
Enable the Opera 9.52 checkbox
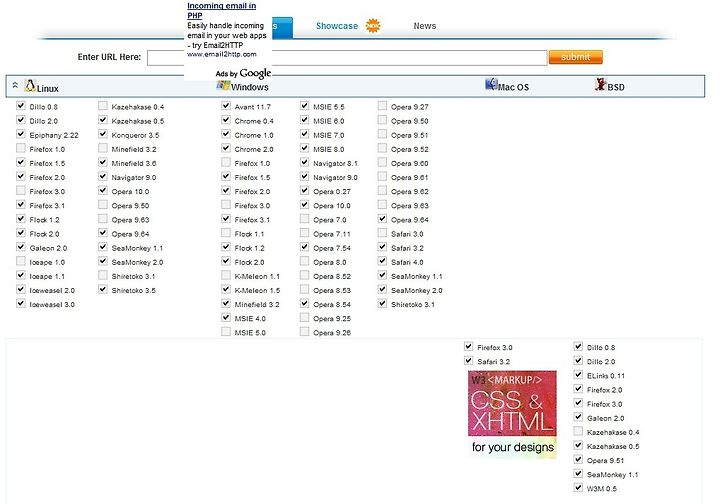382,148
